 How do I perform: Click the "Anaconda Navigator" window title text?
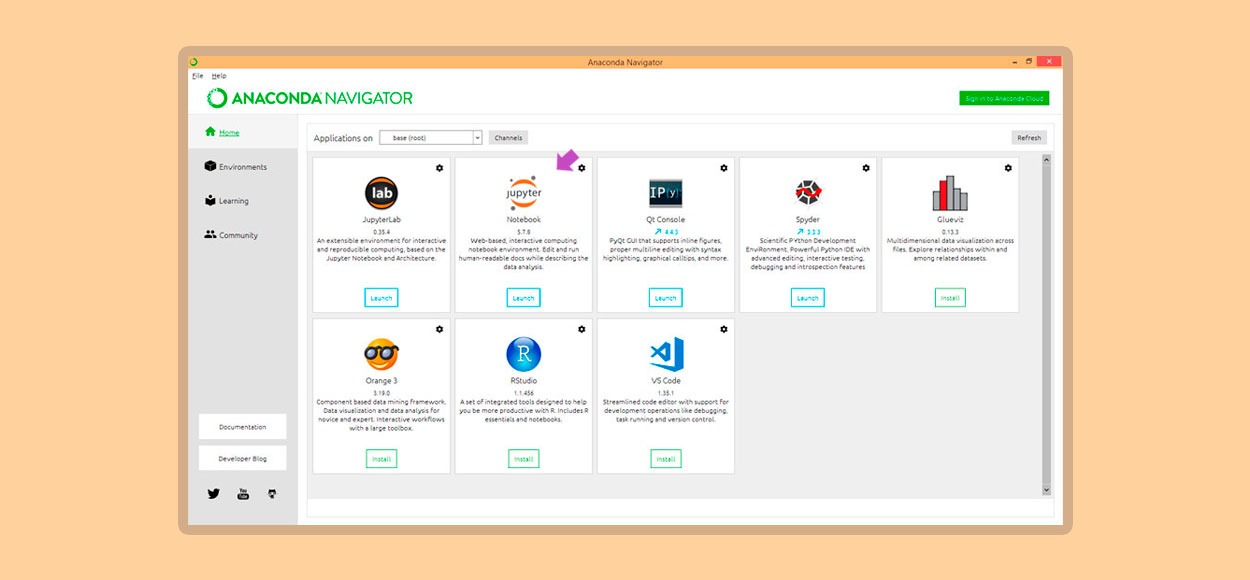[625, 62]
